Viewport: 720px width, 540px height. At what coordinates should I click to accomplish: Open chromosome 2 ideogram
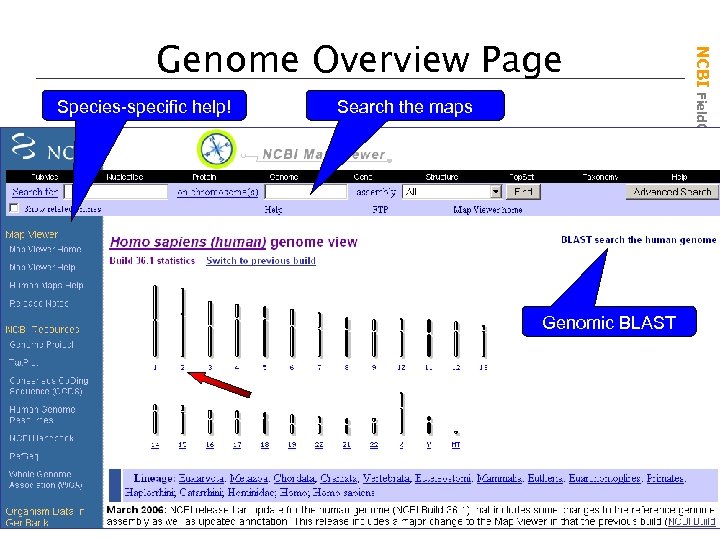click(x=183, y=322)
